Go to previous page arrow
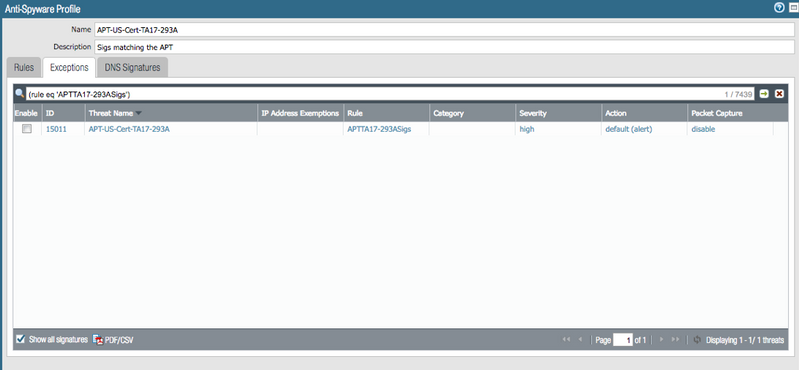 click(x=580, y=339)
